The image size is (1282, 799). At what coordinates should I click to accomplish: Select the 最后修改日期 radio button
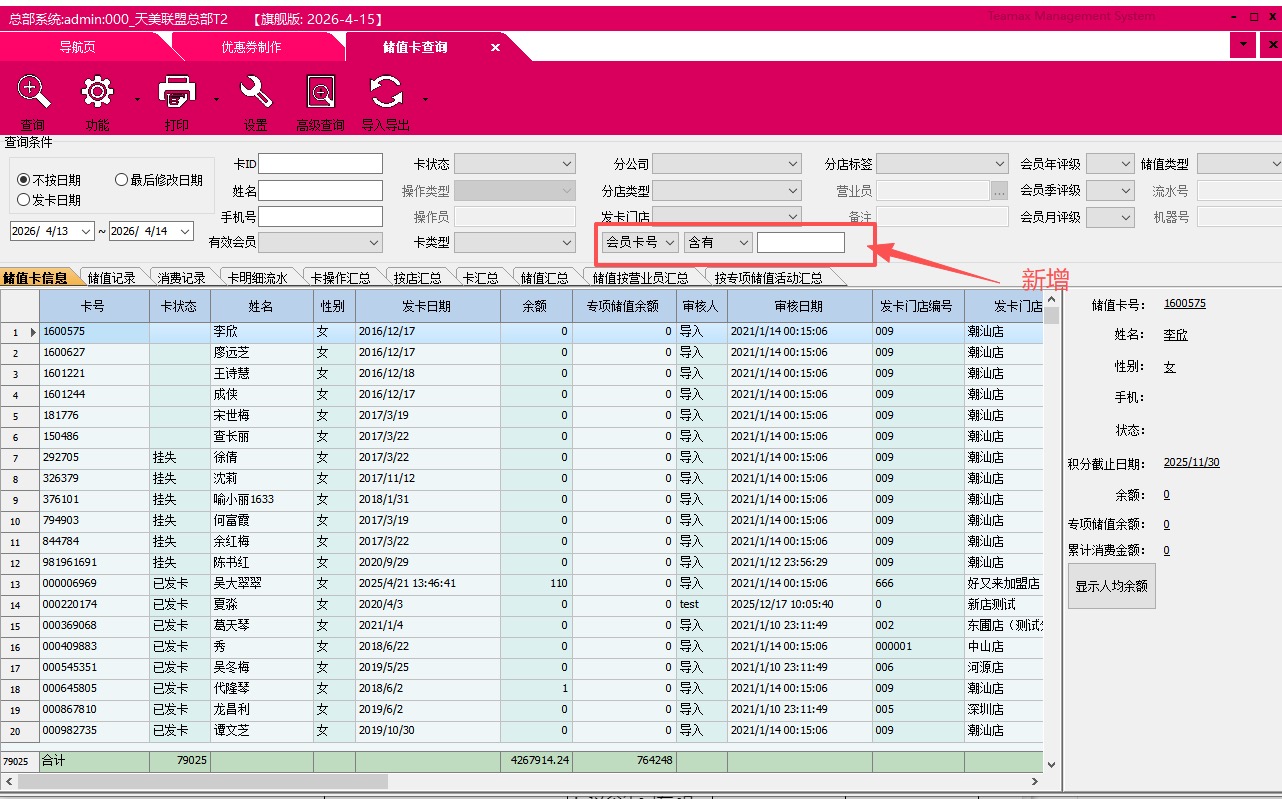click(x=121, y=180)
